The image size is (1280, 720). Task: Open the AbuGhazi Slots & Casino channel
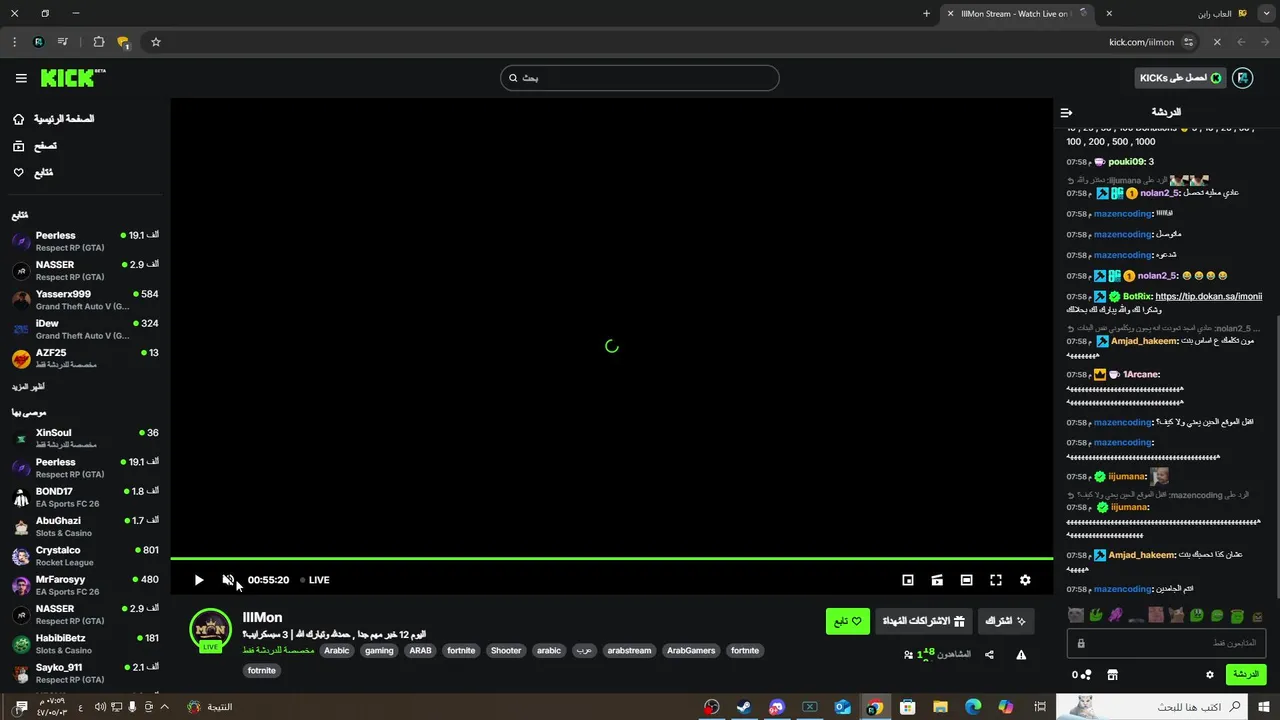85,526
